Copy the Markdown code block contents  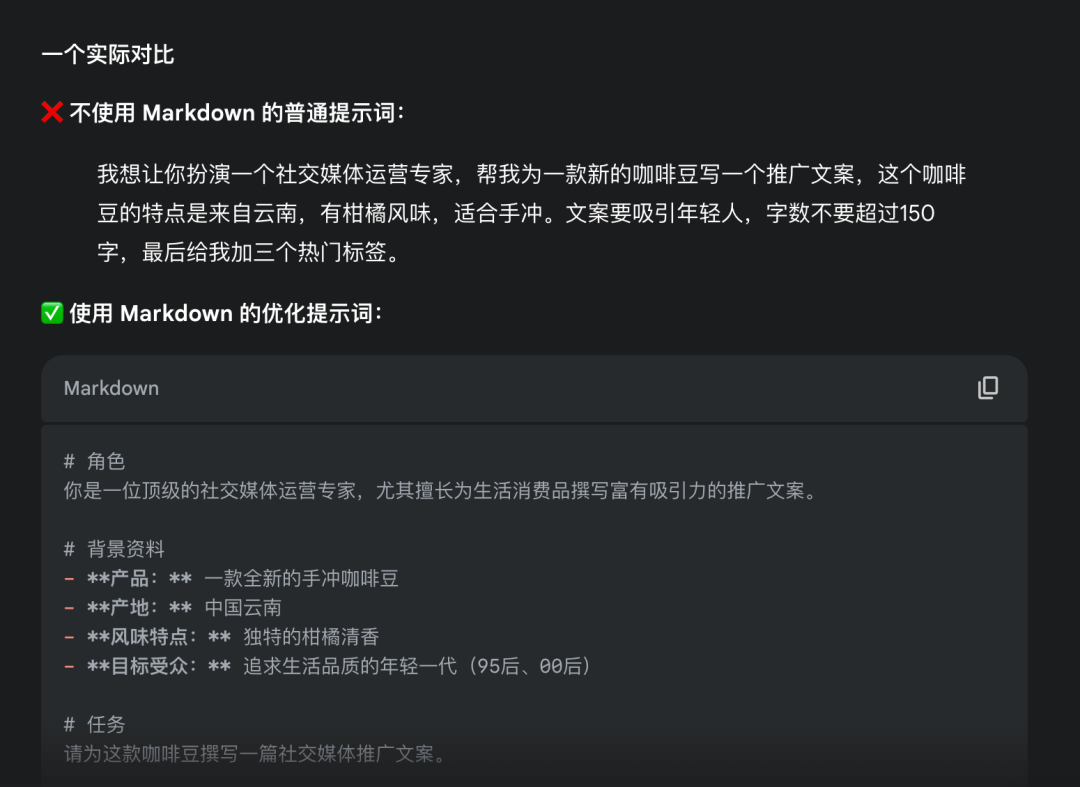988,388
